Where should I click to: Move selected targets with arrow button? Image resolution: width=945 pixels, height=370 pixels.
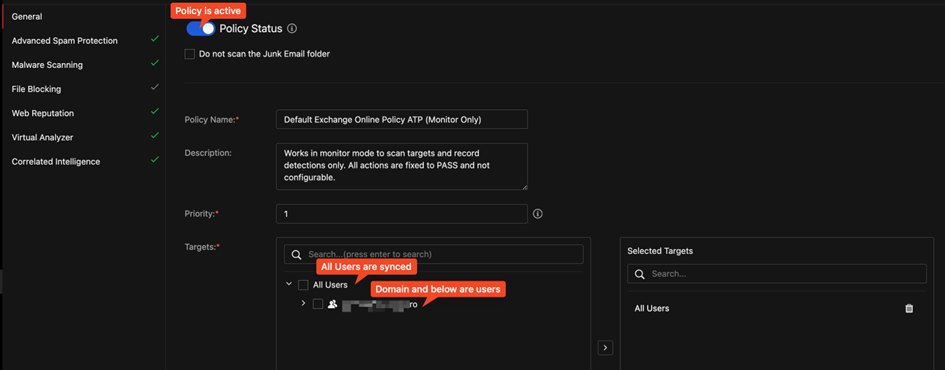click(605, 348)
